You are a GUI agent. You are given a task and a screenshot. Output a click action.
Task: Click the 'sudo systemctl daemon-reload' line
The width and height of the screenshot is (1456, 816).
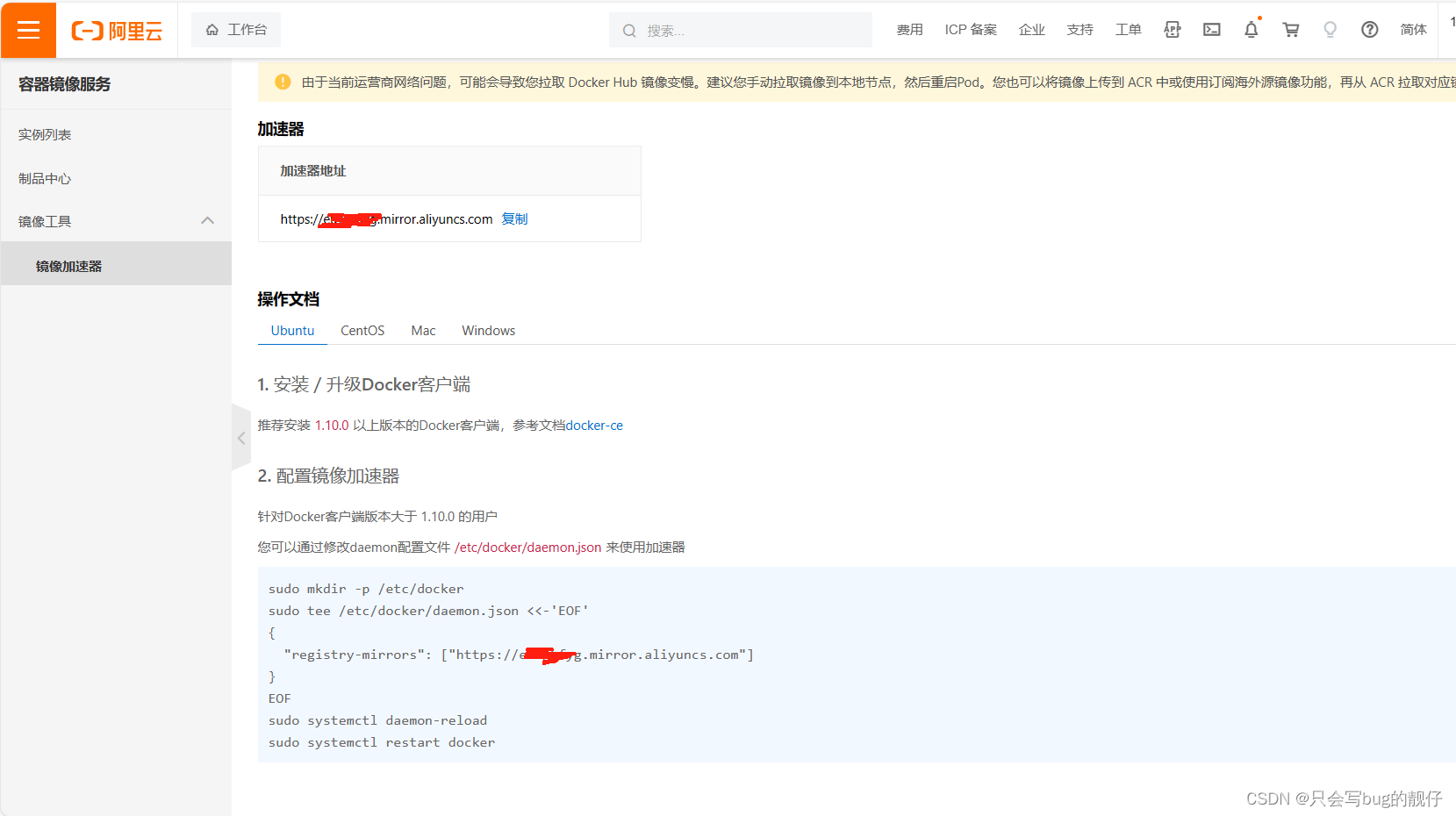(377, 720)
